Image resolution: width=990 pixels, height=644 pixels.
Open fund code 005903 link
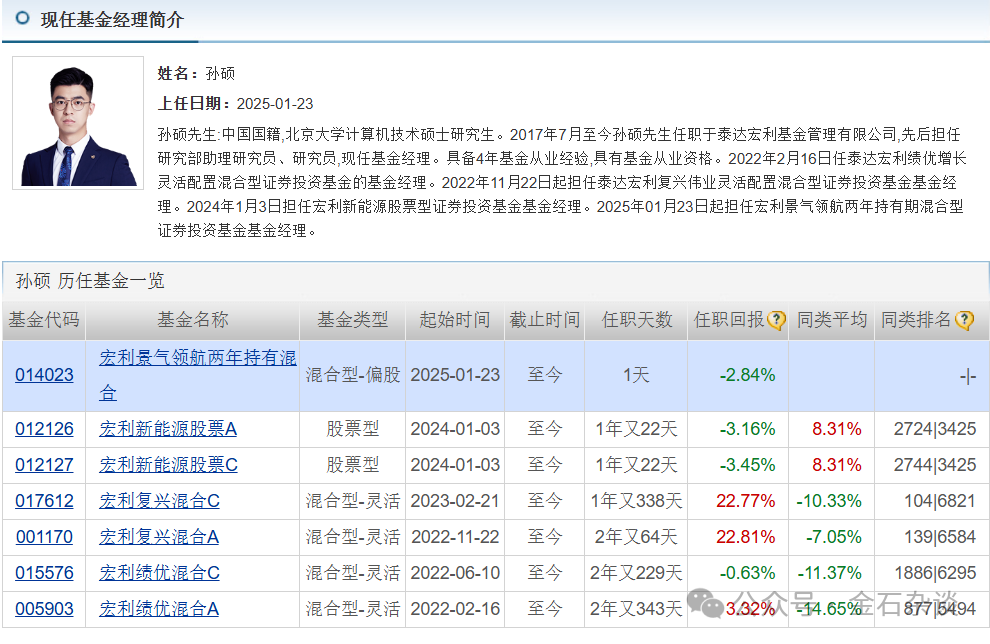pos(44,609)
